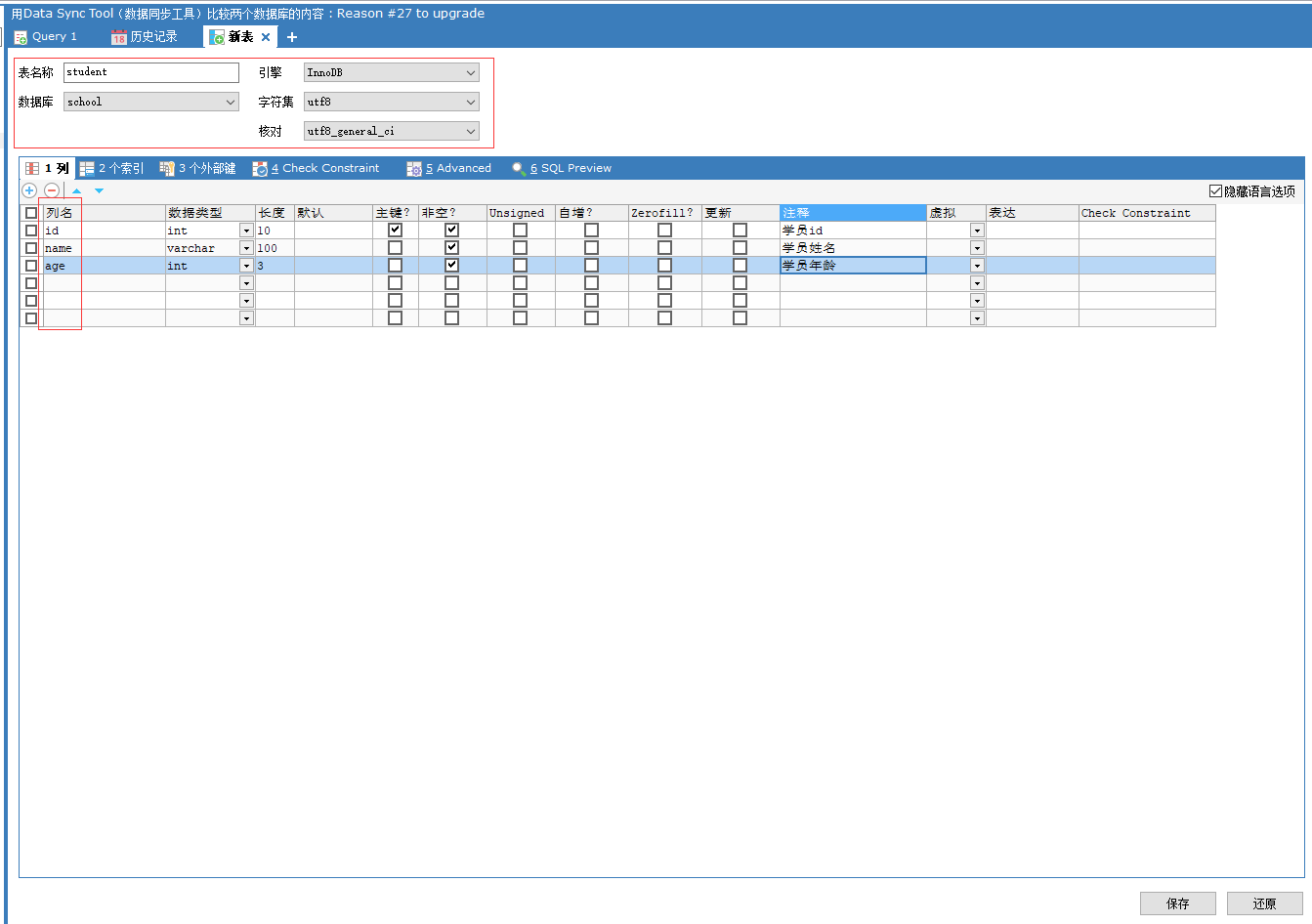Uncheck not-null for id column
1312x924 pixels.
pyautogui.click(x=451, y=231)
